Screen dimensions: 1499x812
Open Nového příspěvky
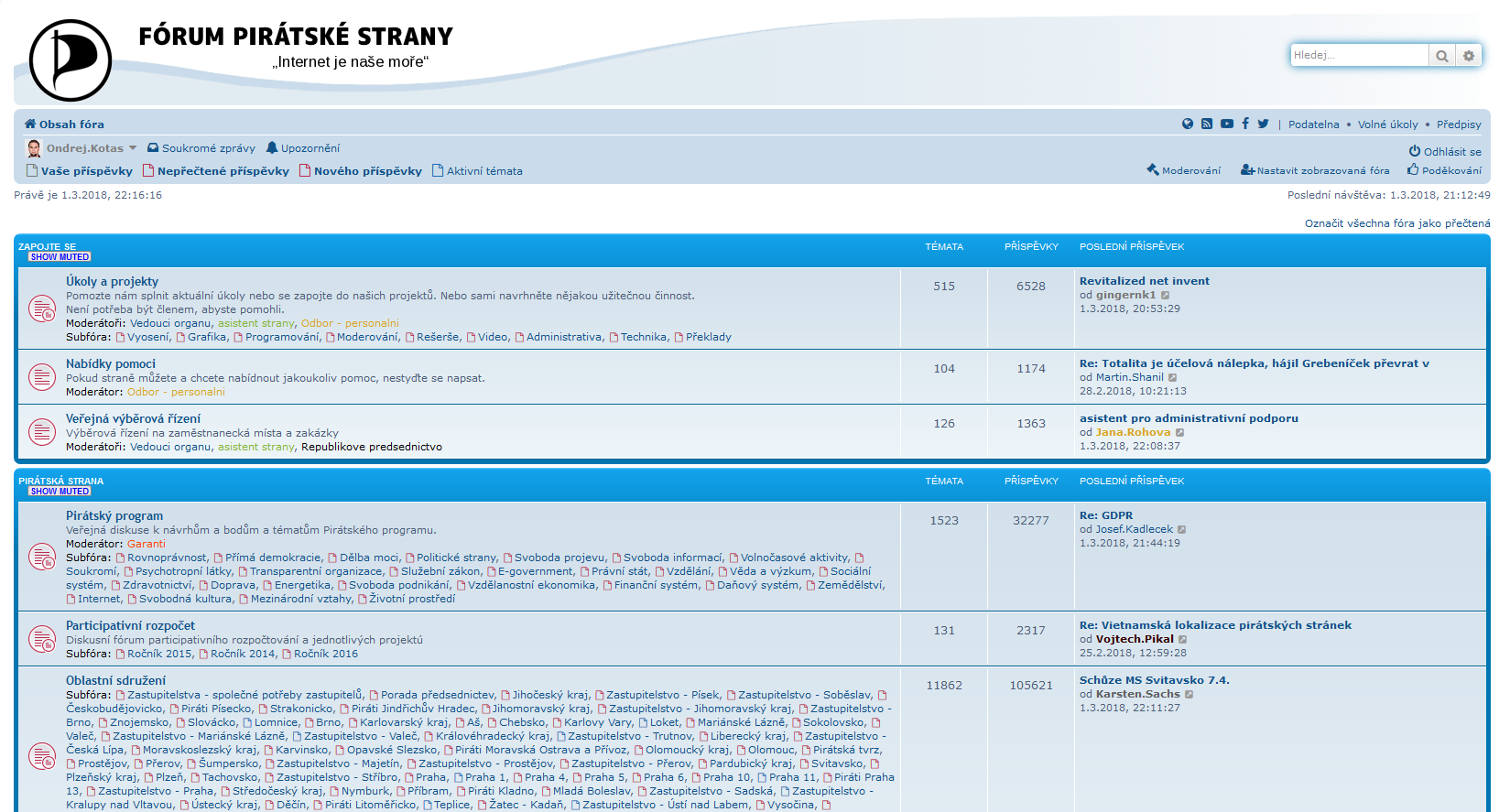pyautogui.click(x=361, y=171)
